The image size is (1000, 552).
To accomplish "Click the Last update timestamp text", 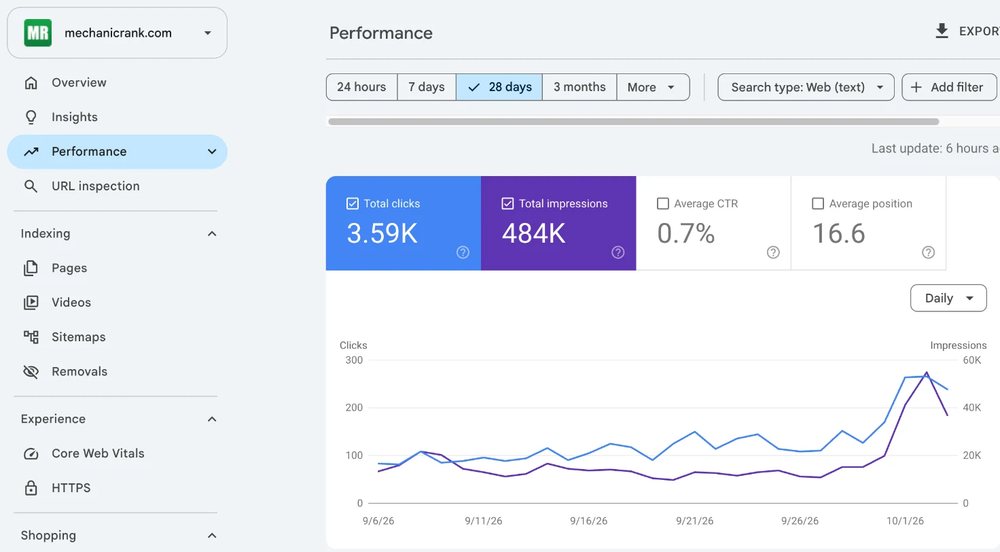I will point(935,149).
